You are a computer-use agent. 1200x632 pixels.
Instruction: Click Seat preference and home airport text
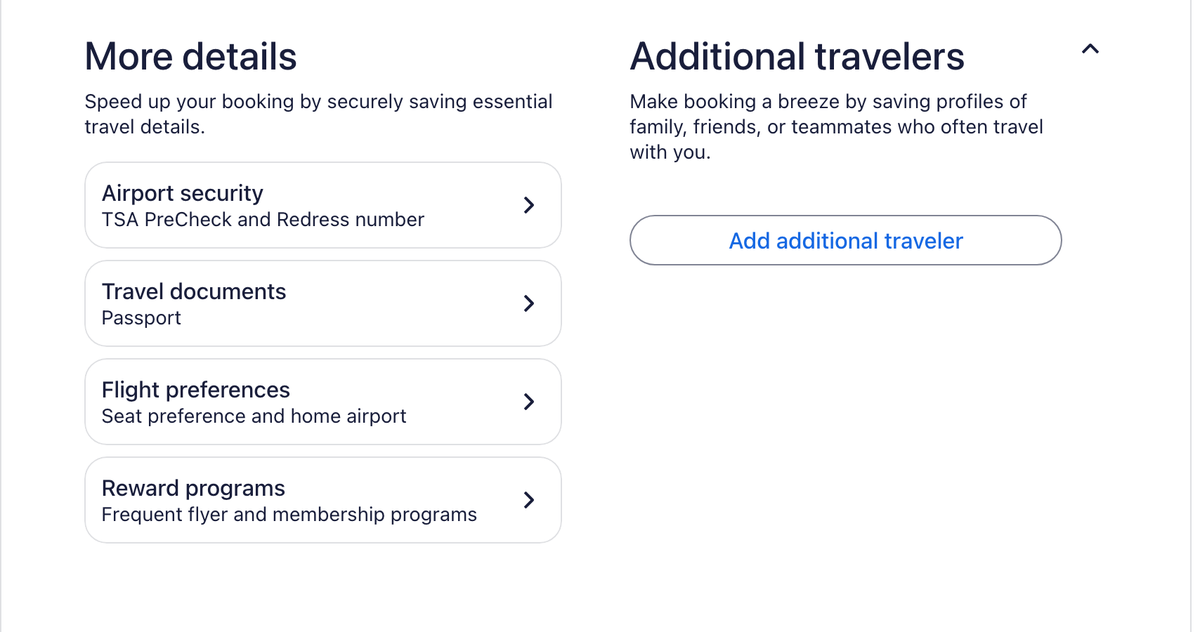click(x=254, y=416)
